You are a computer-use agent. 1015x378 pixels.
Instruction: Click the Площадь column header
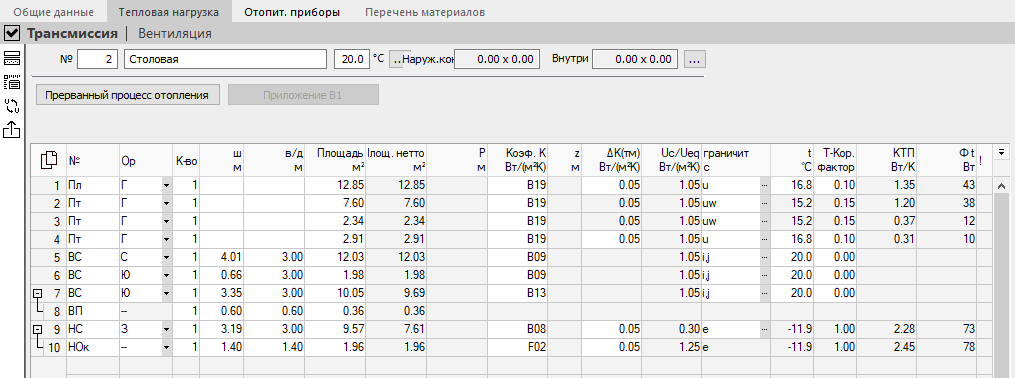pos(335,160)
